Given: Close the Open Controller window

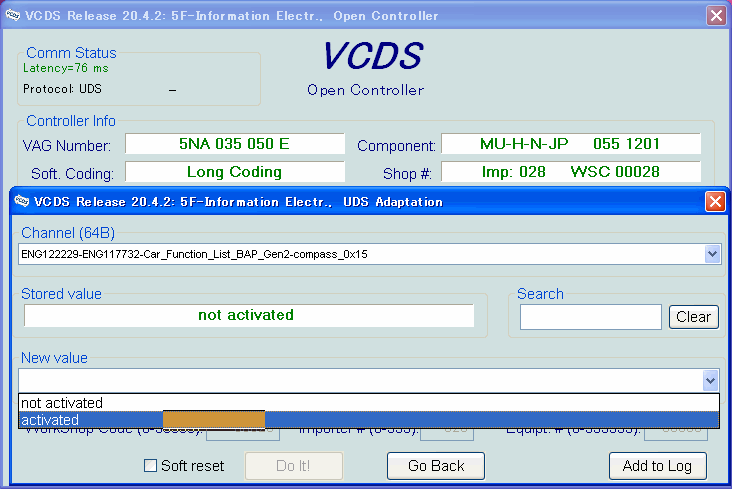Looking at the screenshot, I should coord(716,15).
